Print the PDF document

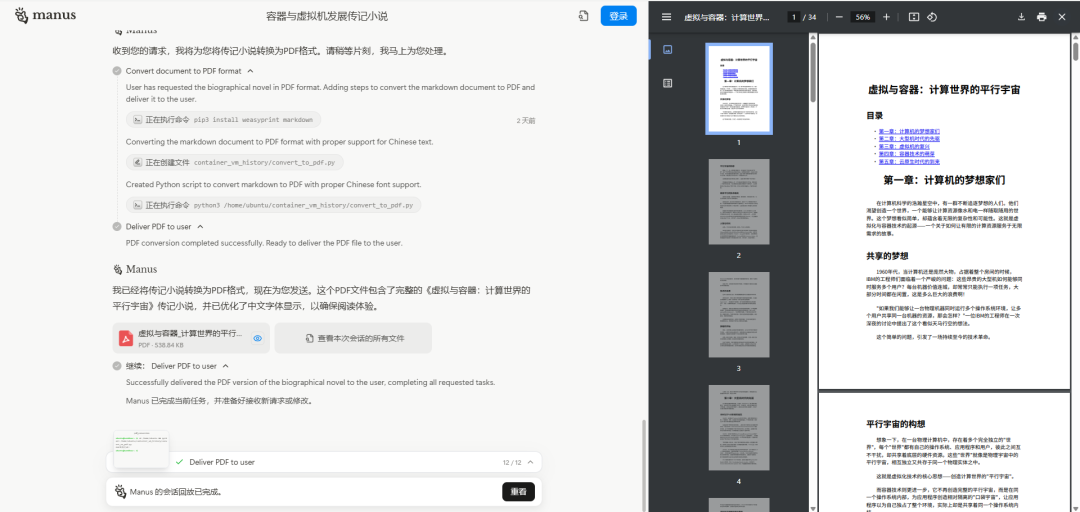[x=1042, y=17]
